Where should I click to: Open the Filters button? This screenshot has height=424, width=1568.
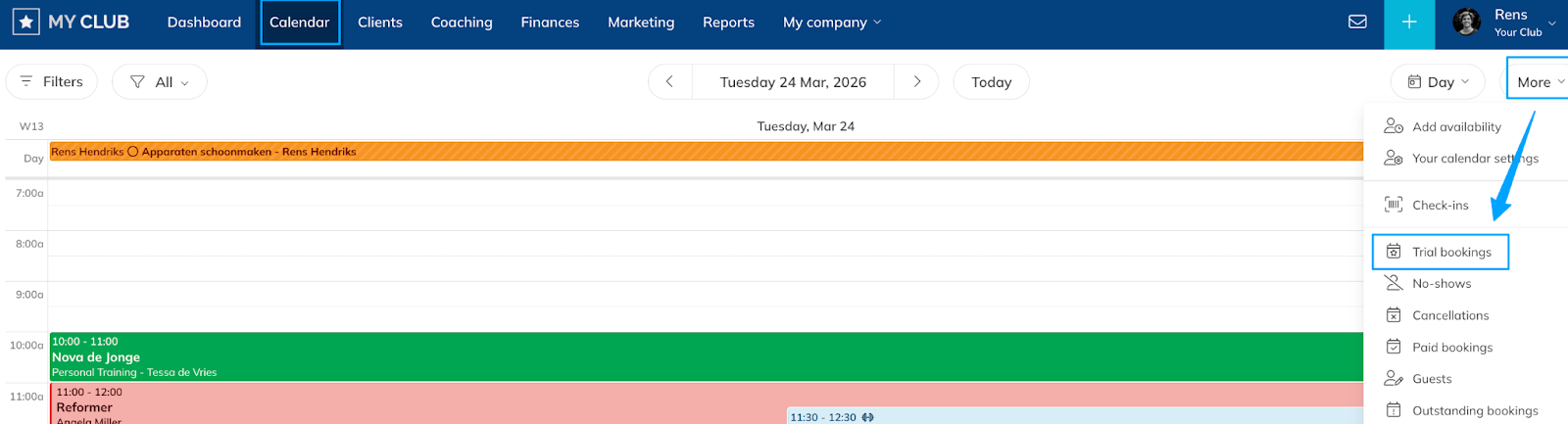52,82
